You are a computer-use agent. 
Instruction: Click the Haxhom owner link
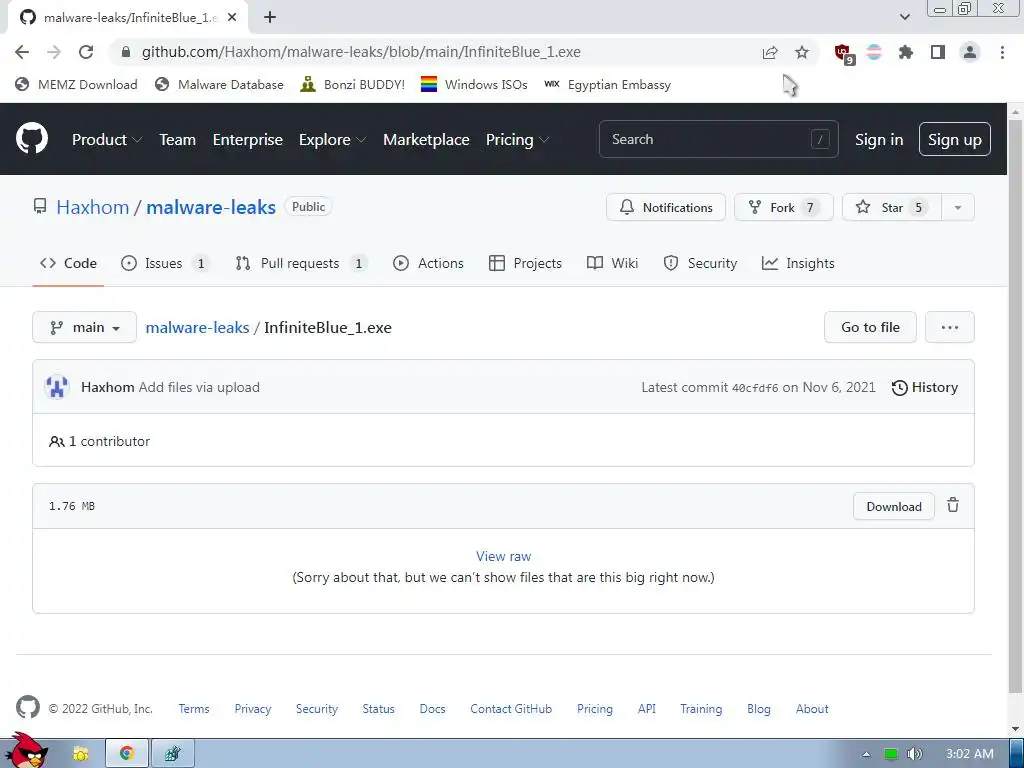tap(93, 207)
